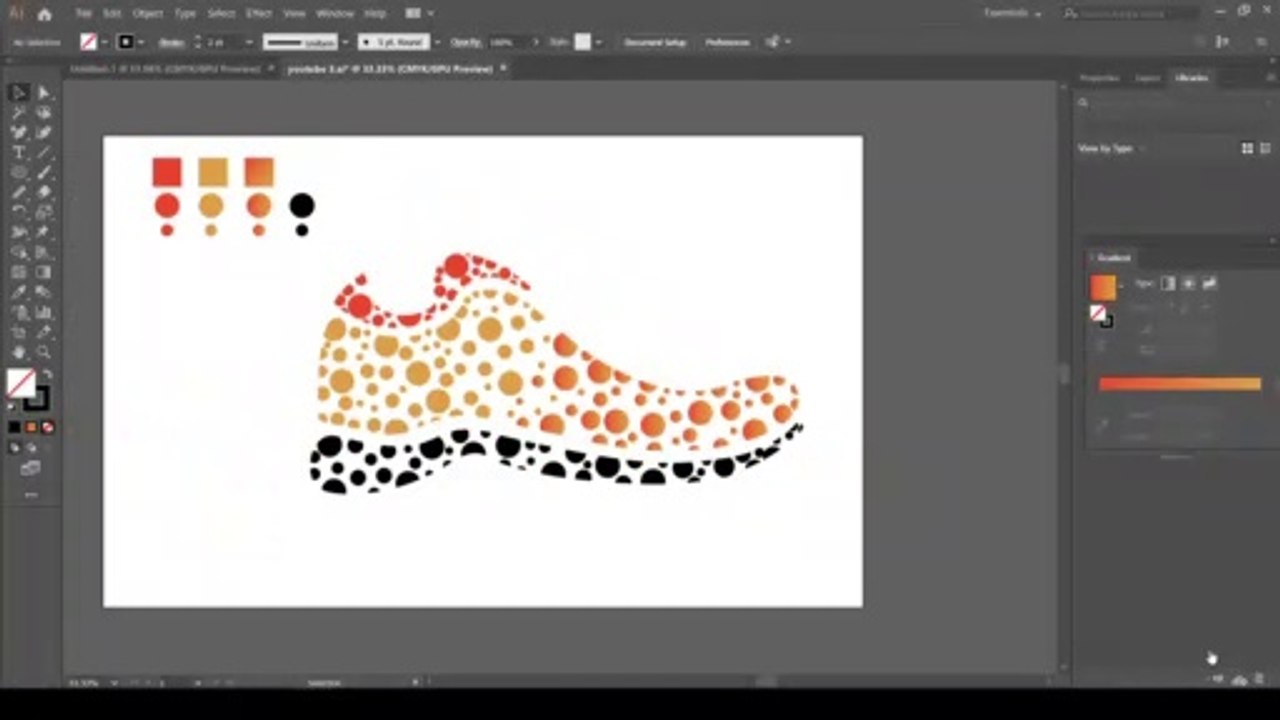Open the brush definition dropdown
This screenshot has width=1280, height=720.
point(435,42)
